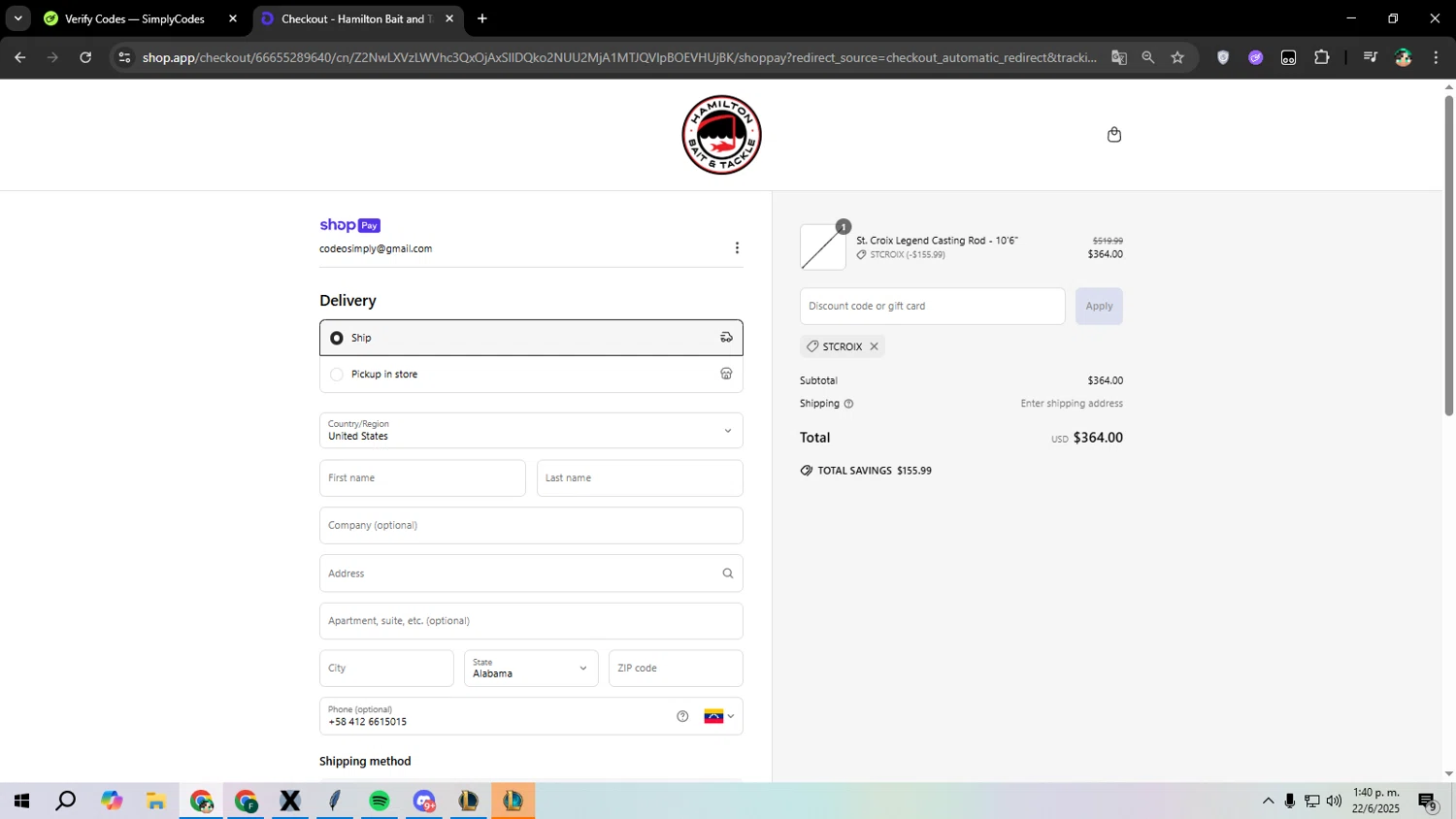This screenshot has height=819, width=1456.
Task: Switch to Checkout - Hamilton Bait tab
Action: coord(356,18)
